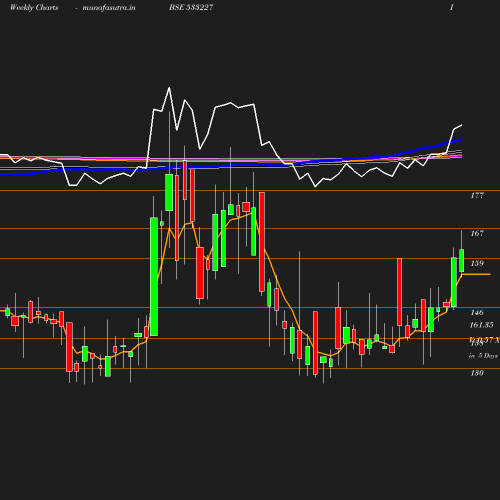500x500 pixels.
Task: Click the '167' price level label
Action: (x=477, y=233)
